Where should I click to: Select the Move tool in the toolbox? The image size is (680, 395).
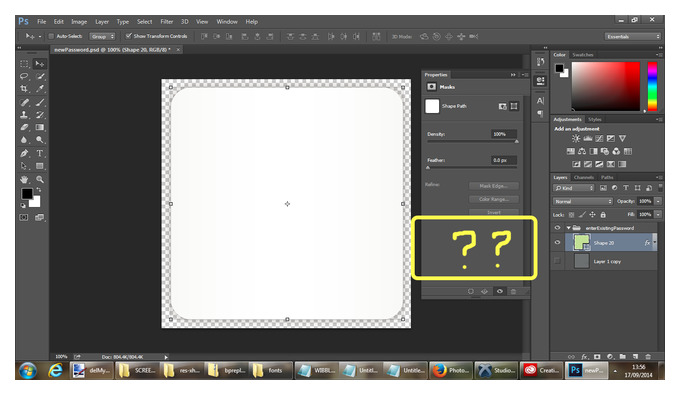39,64
